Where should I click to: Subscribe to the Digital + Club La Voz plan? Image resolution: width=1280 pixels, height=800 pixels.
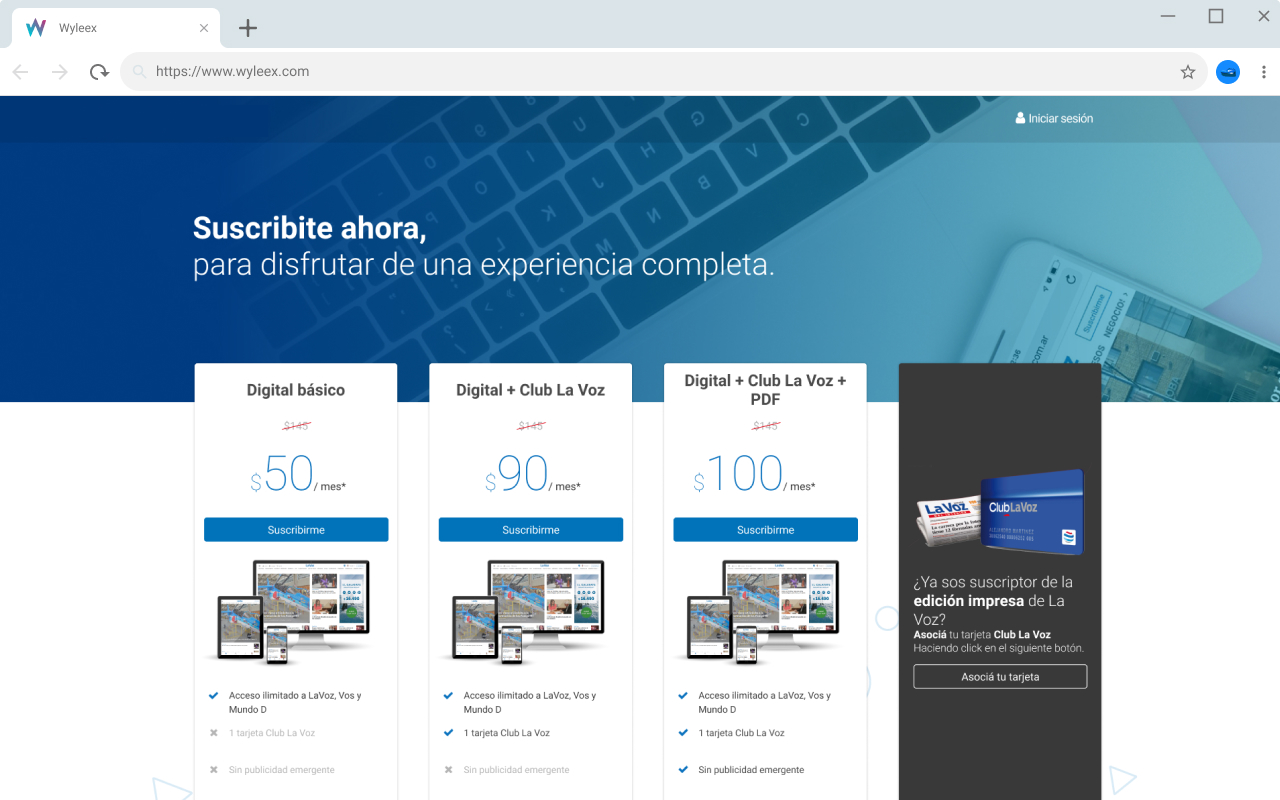531,530
